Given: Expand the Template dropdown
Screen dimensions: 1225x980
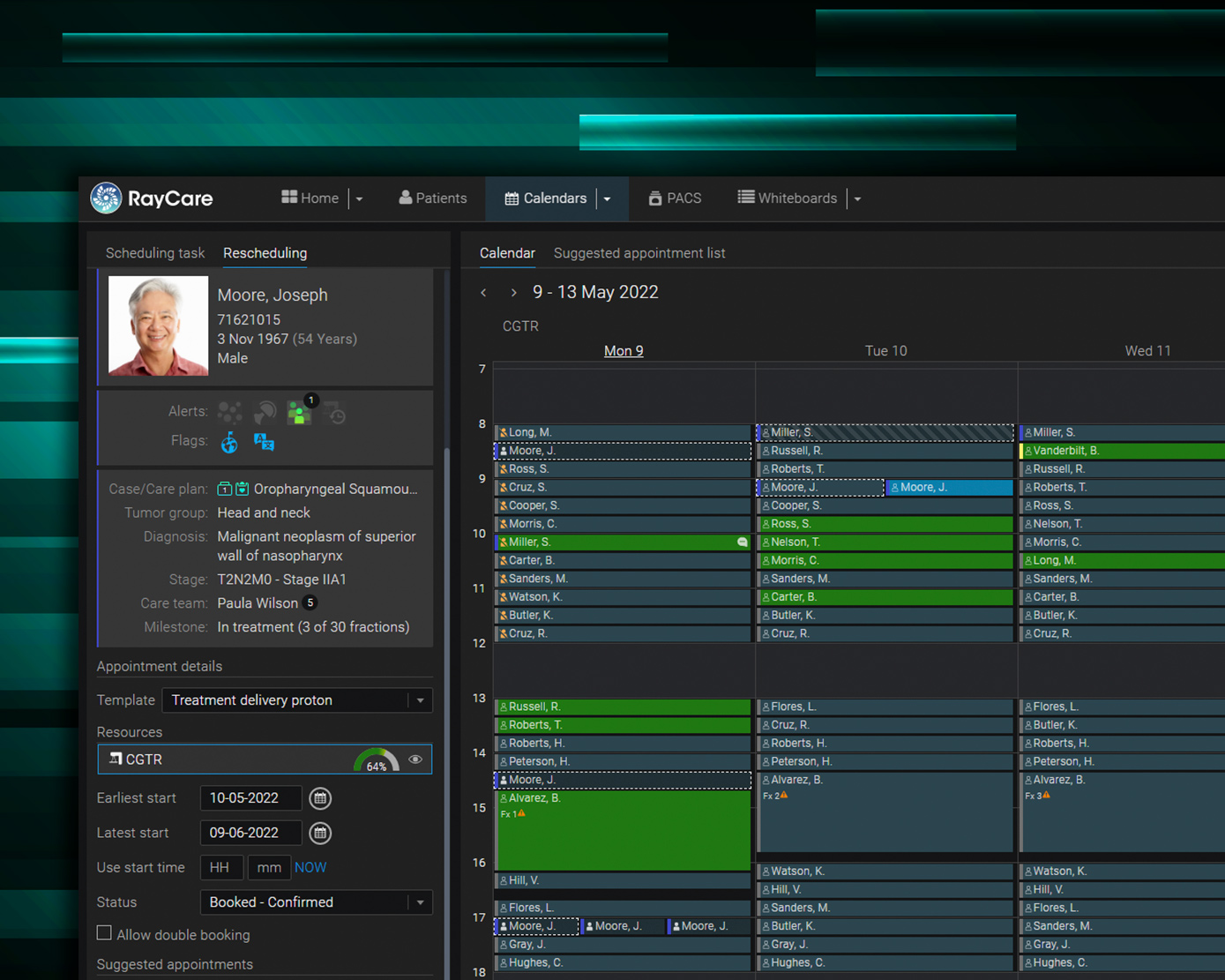Looking at the screenshot, I should pos(420,700).
